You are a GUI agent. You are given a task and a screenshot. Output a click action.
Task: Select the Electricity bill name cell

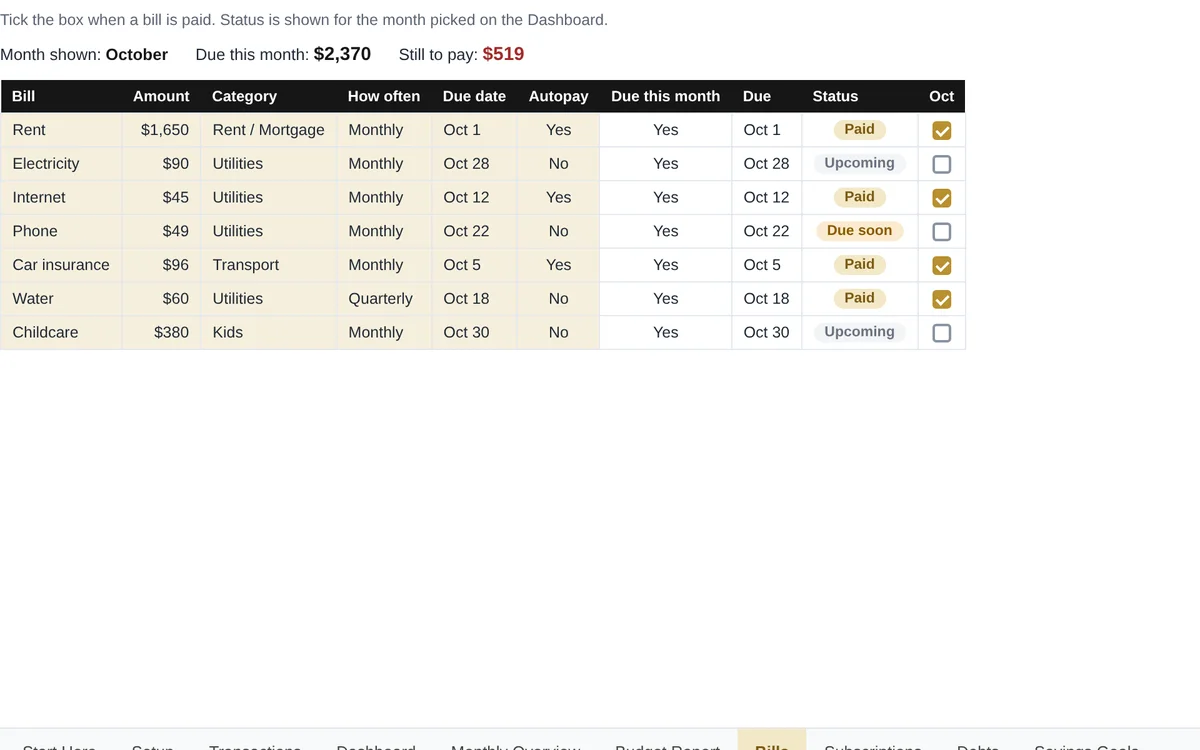pyautogui.click(x=61, y=164)
